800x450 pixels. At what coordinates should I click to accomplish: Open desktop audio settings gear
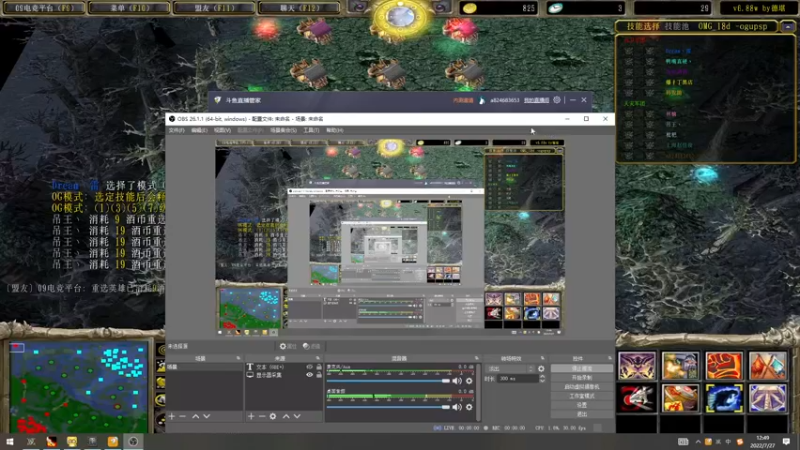(x=469, y=407)
